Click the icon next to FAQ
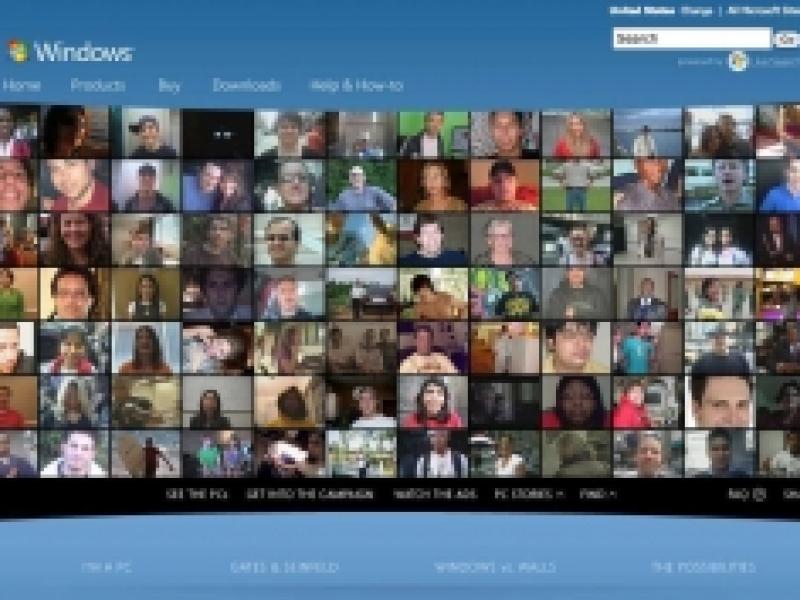Screen dimensions: 800x600 (x=759, y=492)
